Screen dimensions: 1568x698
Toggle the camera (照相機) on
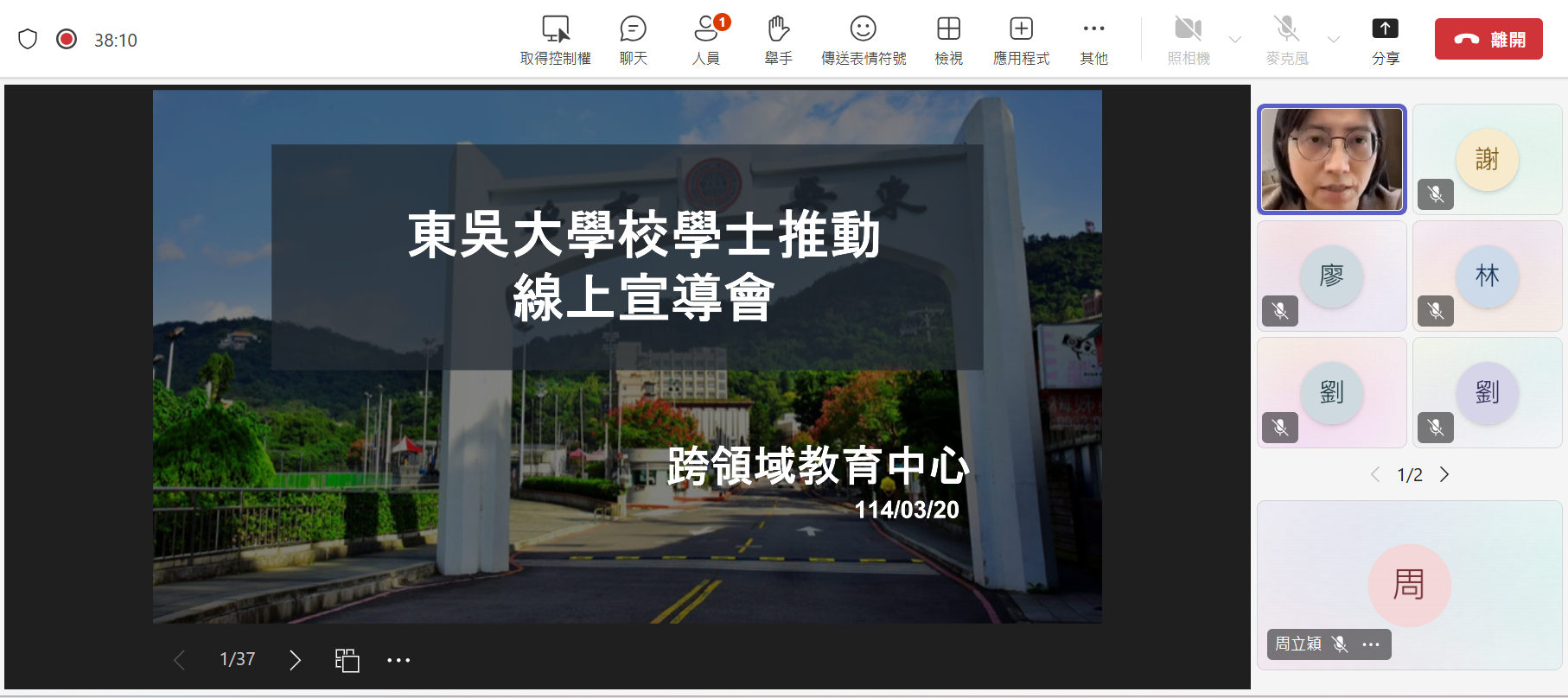point(1189,40)
